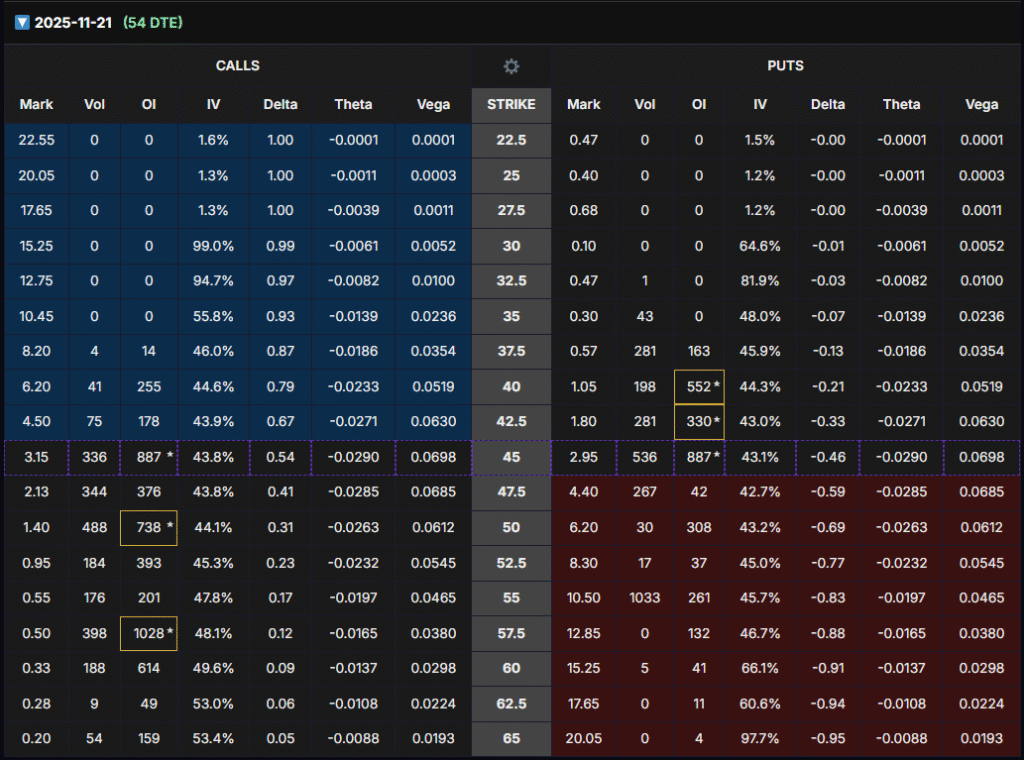This screenshot has height=760, width=1024.
Task: Click the 2025-11-21 expiration date label
Action: (x=73, y=22)
